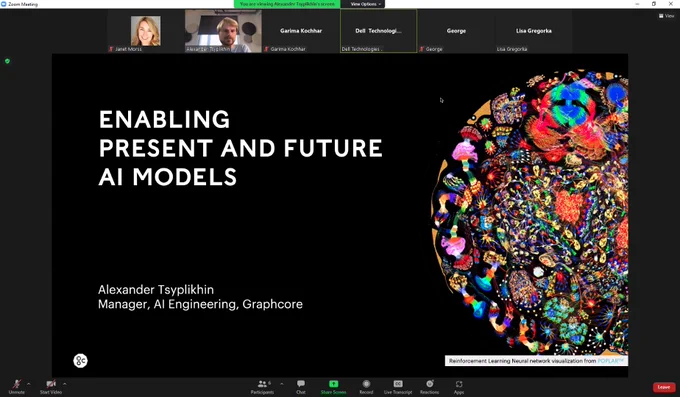The width and height of the screenshot is (680, 397).
Task: Click the green screen viewing notification banner
Action: [287, 4]
